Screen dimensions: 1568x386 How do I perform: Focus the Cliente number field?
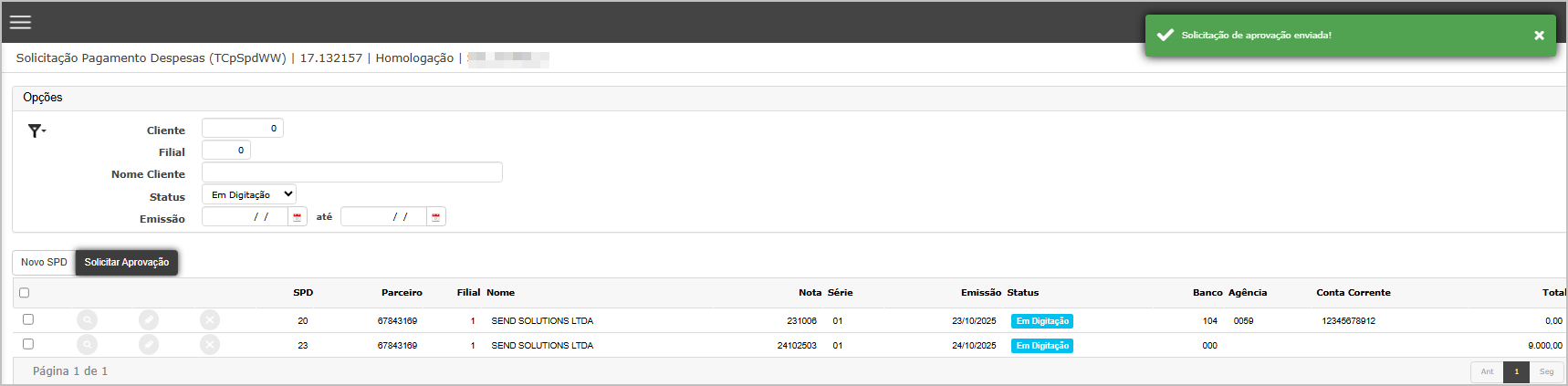[x=242, y=129]
